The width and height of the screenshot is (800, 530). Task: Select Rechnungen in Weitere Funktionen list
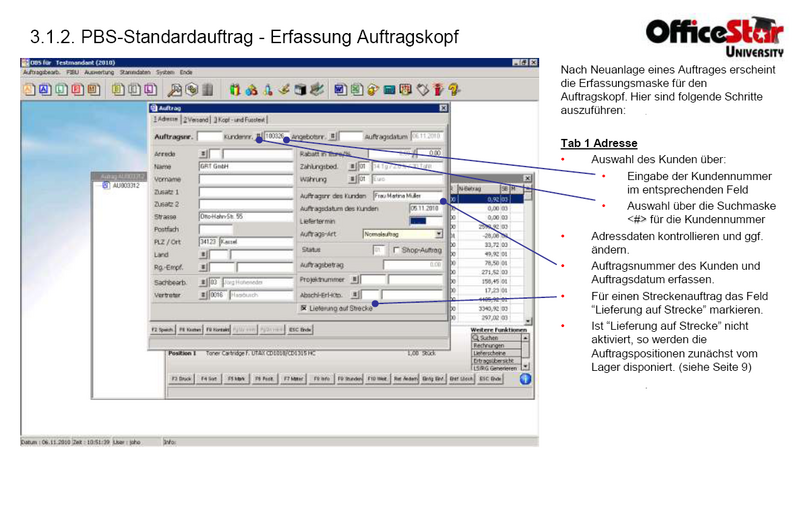(x=496, y=345)
